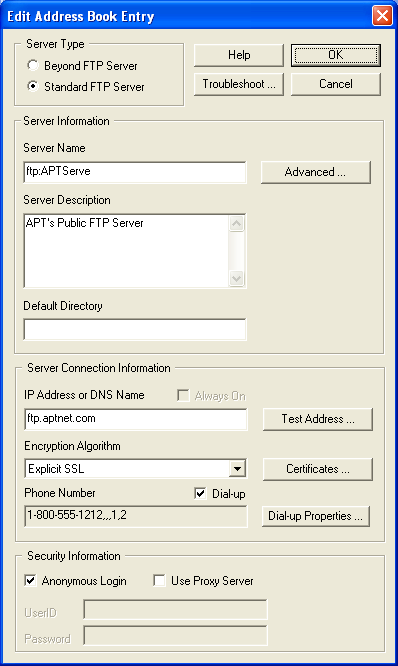Image resolution: width=398 pixels, height=666 pixels.
Task: Click the Server Description text area
Action: click(x=127, y=251)
